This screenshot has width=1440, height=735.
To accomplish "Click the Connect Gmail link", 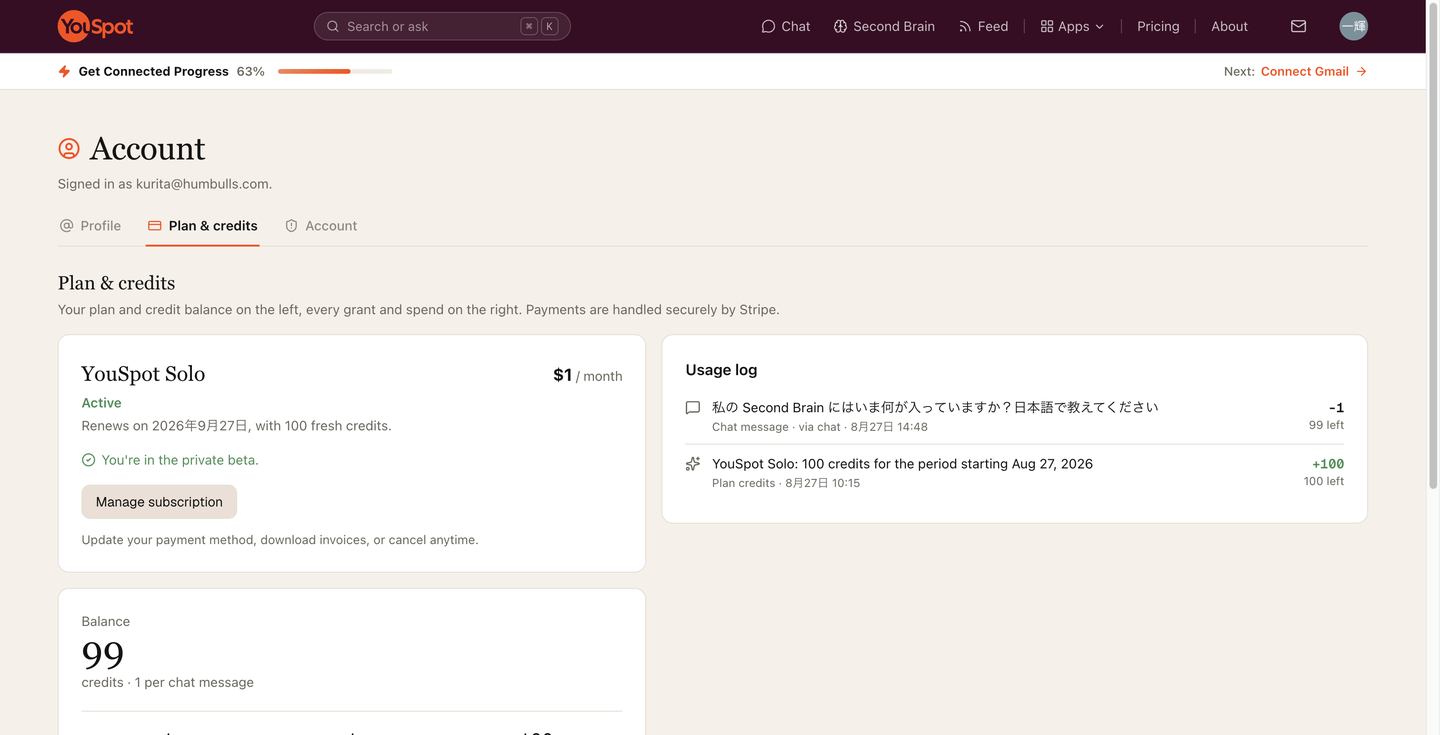I will click(1314, 71).
